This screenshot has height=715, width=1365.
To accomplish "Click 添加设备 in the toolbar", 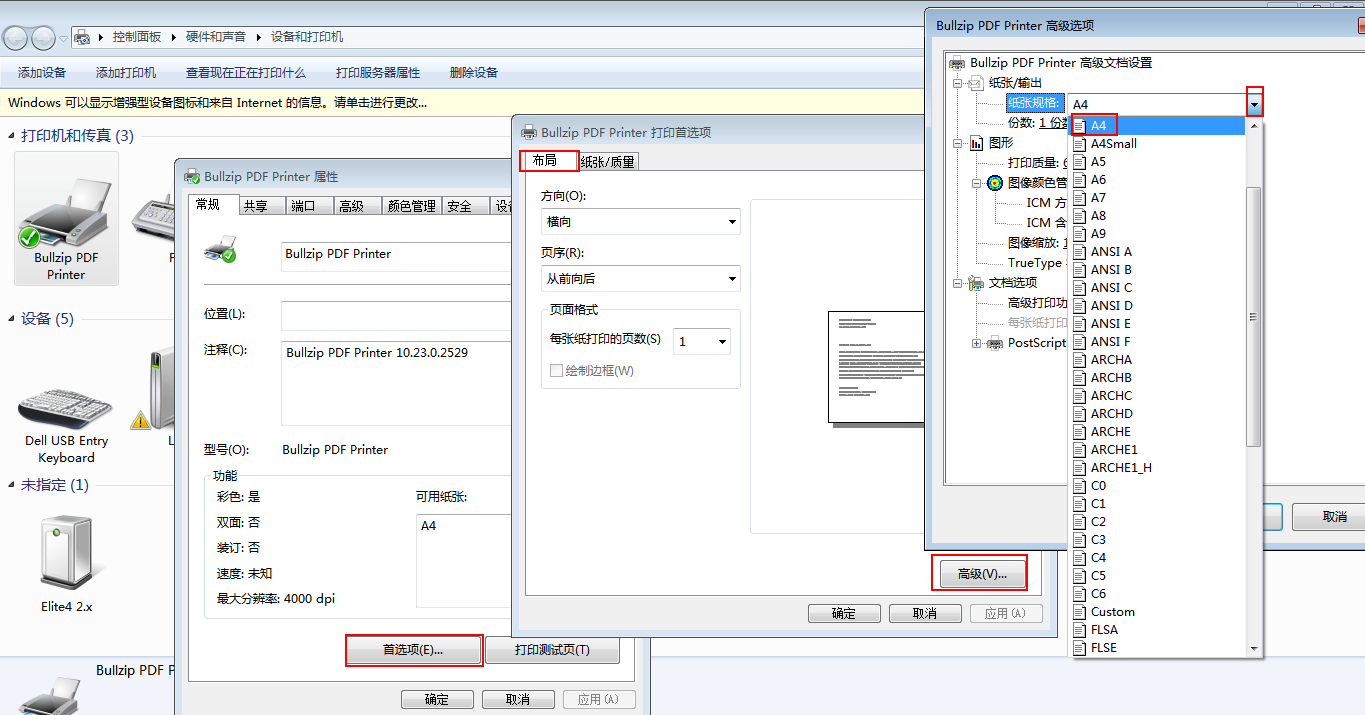I will click(42, 73).
